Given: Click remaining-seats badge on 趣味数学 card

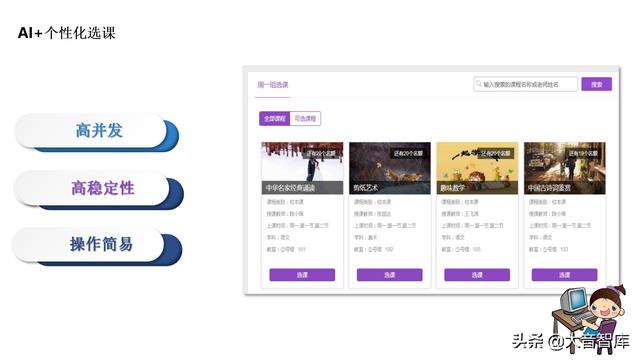Looking at the screenshot, I should click(x=496, y=153).
